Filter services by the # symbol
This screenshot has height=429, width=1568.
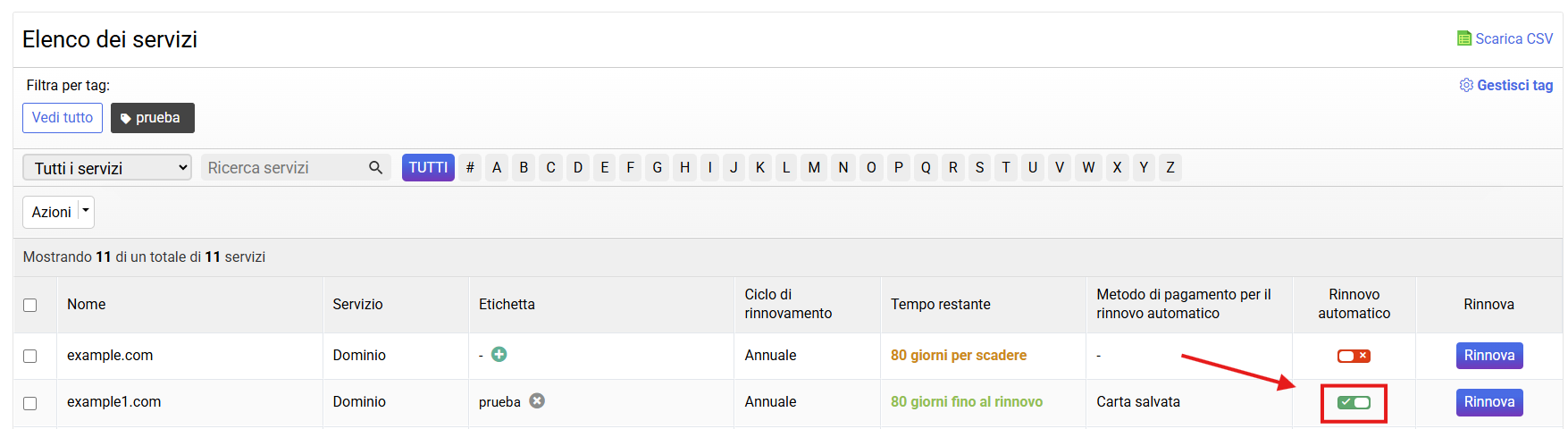tap(470, 168)
